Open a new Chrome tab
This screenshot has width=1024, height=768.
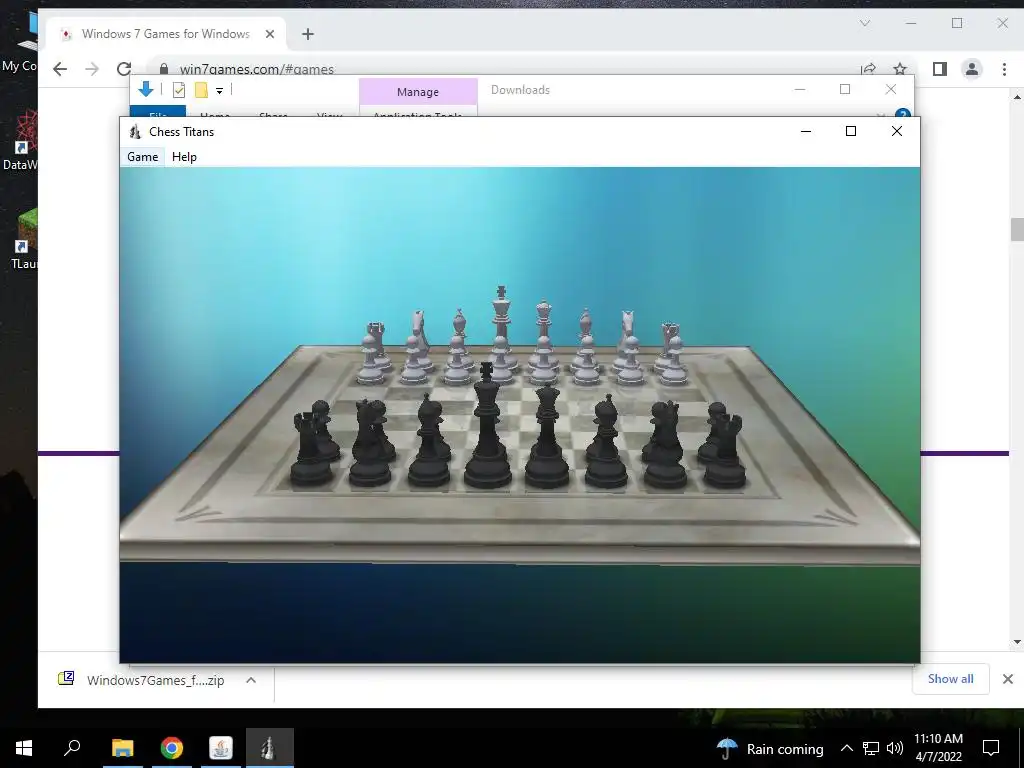point(308,34)
